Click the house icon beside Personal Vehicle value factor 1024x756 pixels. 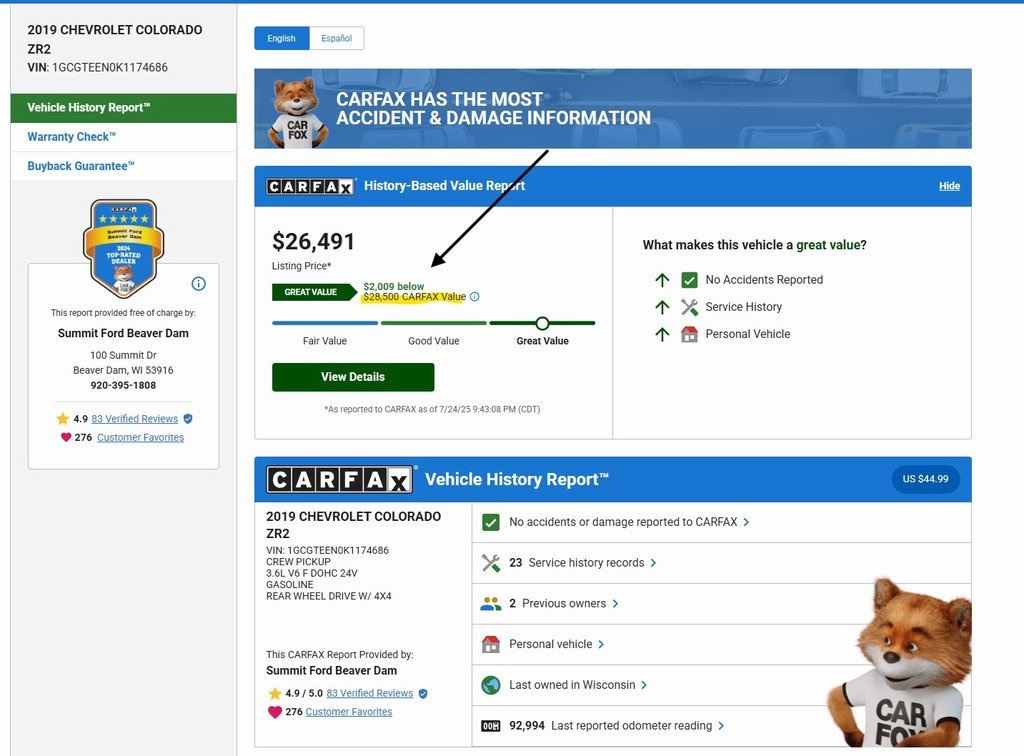[x=689, y=334]
